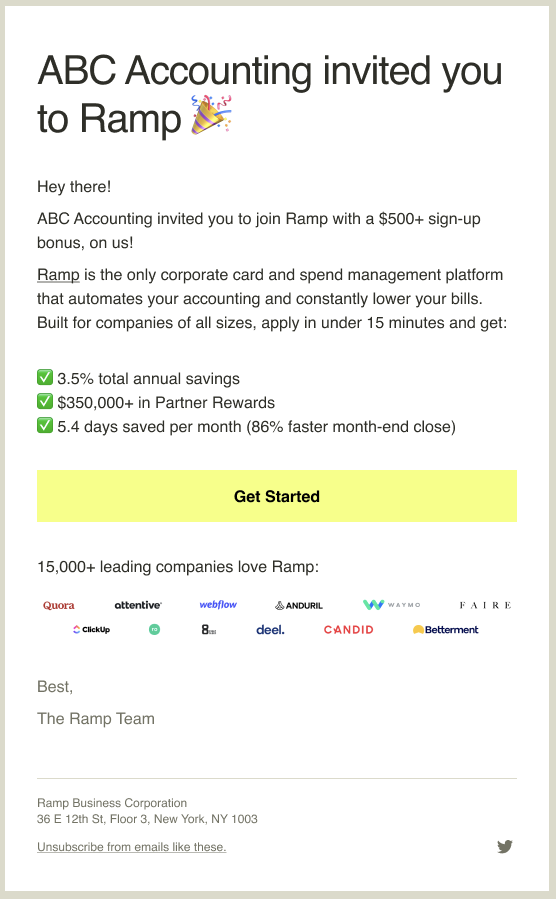Click the Candid logo
Image resolution: width=556 pixels, height=900 pixels.
click(x=348, y=630)
